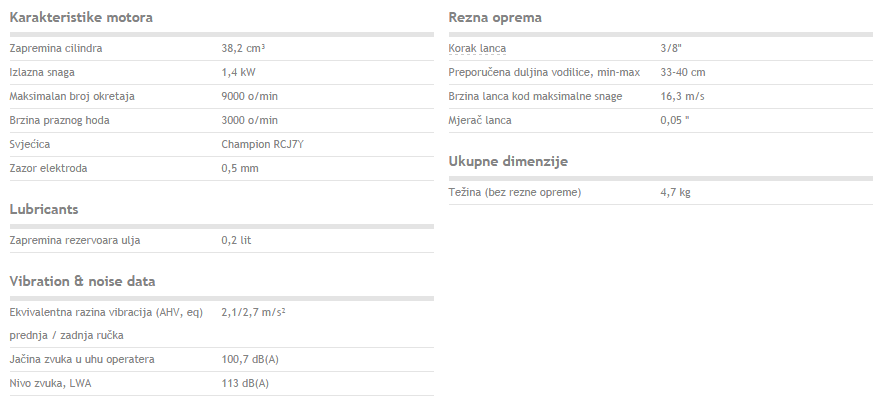The width and height of the screenshot is (887, 407).
Task: Select the Karakteristike motora heading
Action: pos(81,18)
